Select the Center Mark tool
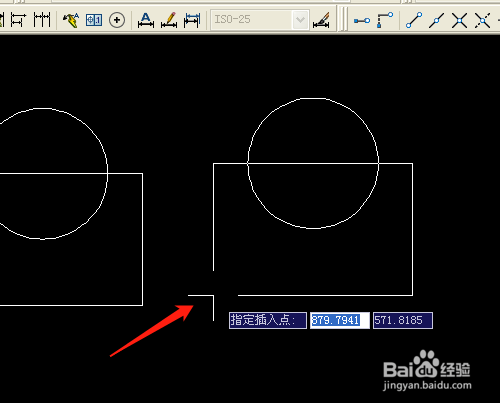This screenshot has height=403, width=500. coord(117,20)
